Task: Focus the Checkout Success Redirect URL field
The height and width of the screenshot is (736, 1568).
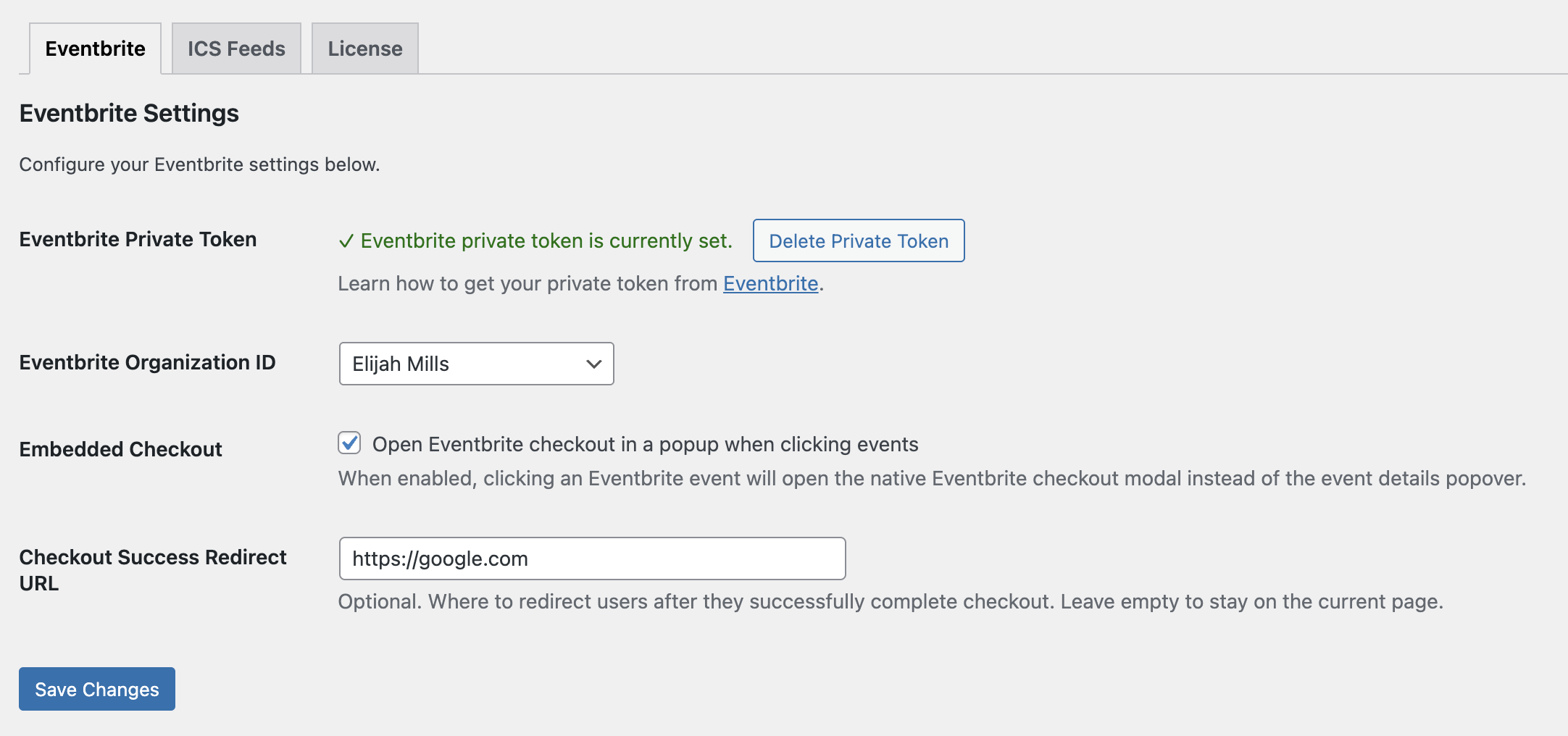Action: coord(591,559)
